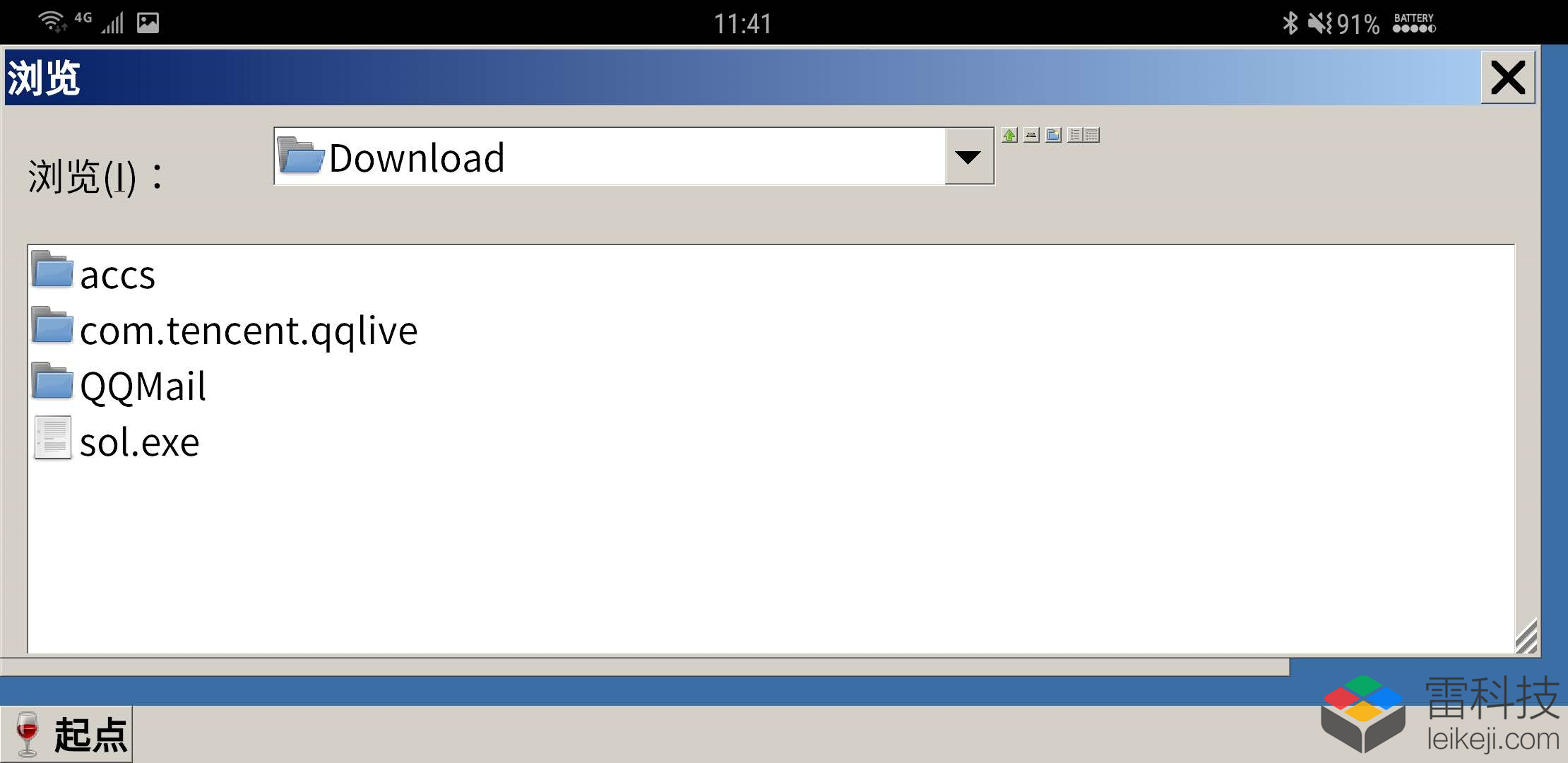Screen dimensions: 1568x763
Task: Expand the Download folder dropdown
Action: 970,157
